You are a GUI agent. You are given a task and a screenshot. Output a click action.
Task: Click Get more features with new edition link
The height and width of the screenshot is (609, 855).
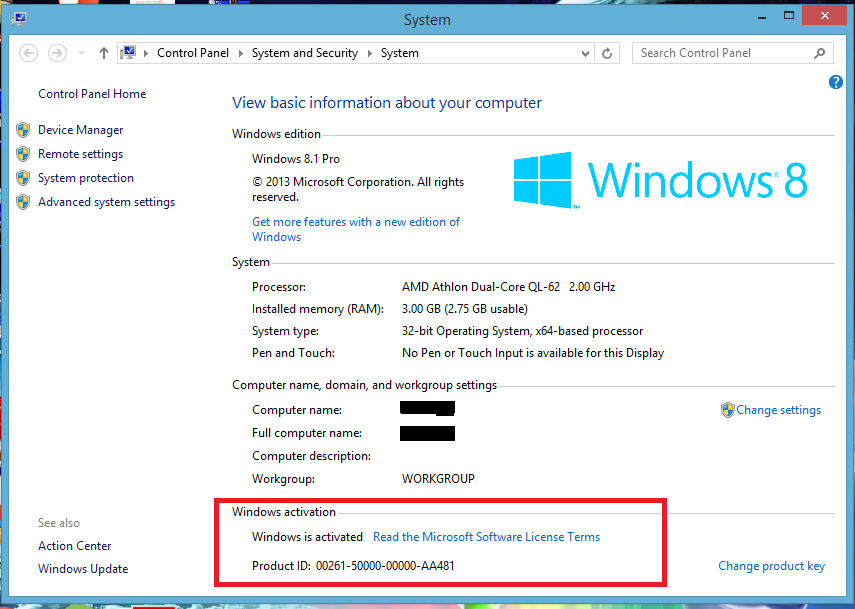(356, 229)
